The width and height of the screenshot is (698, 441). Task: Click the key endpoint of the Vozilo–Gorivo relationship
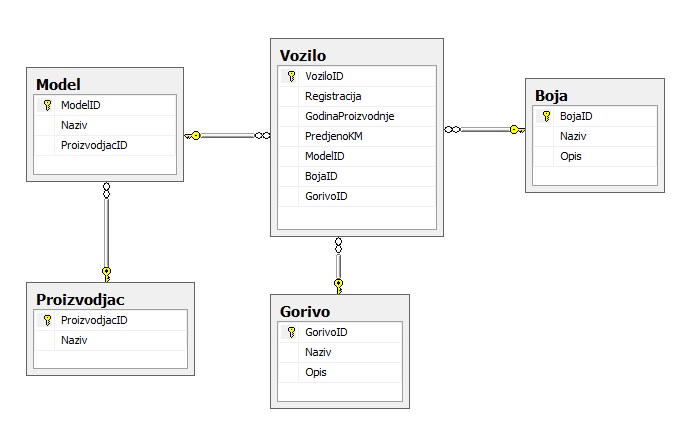coord(338,284)
